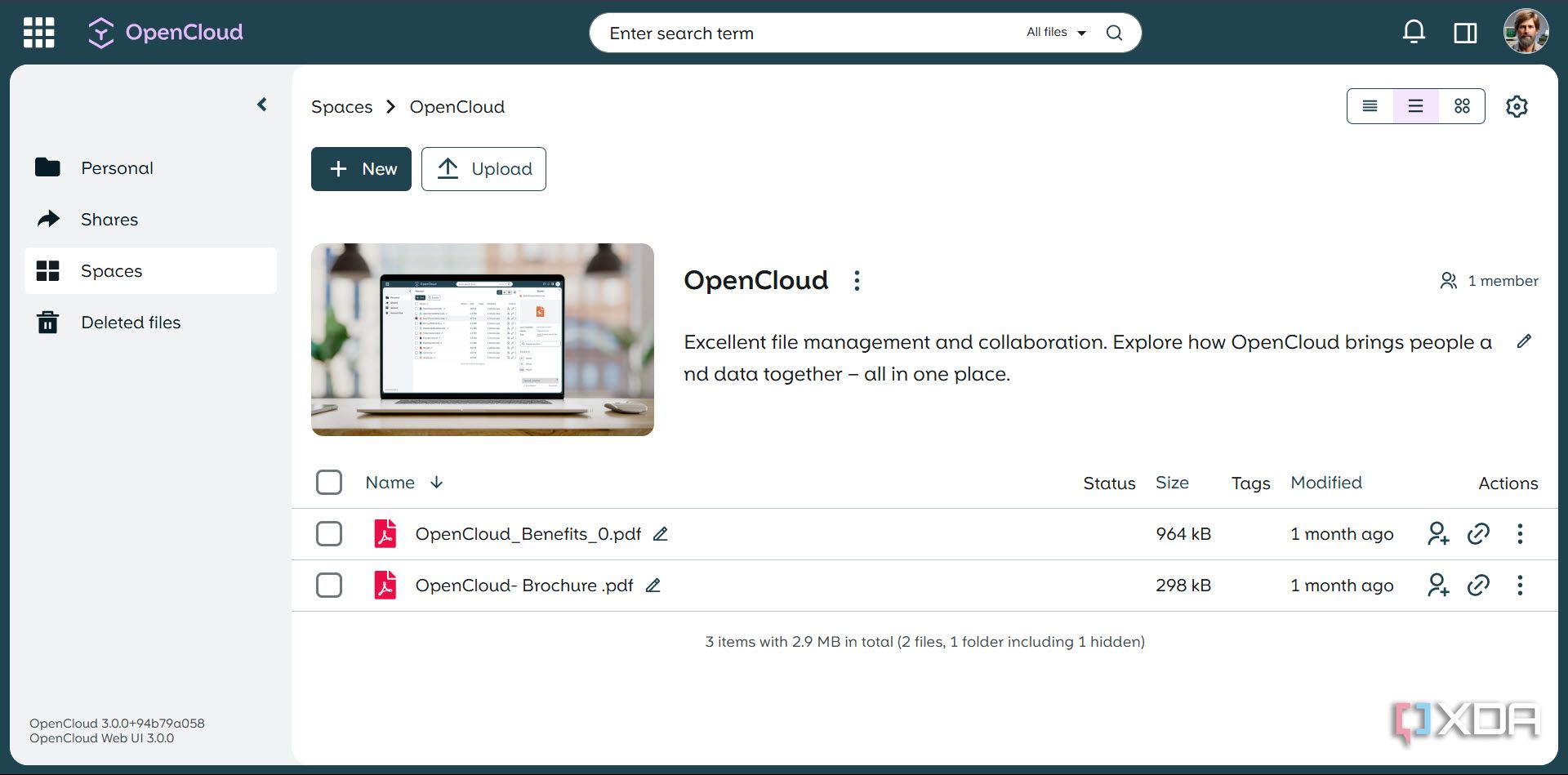Edit the space description pencil
1568x775 pixels.
[x=1524, y=341]
